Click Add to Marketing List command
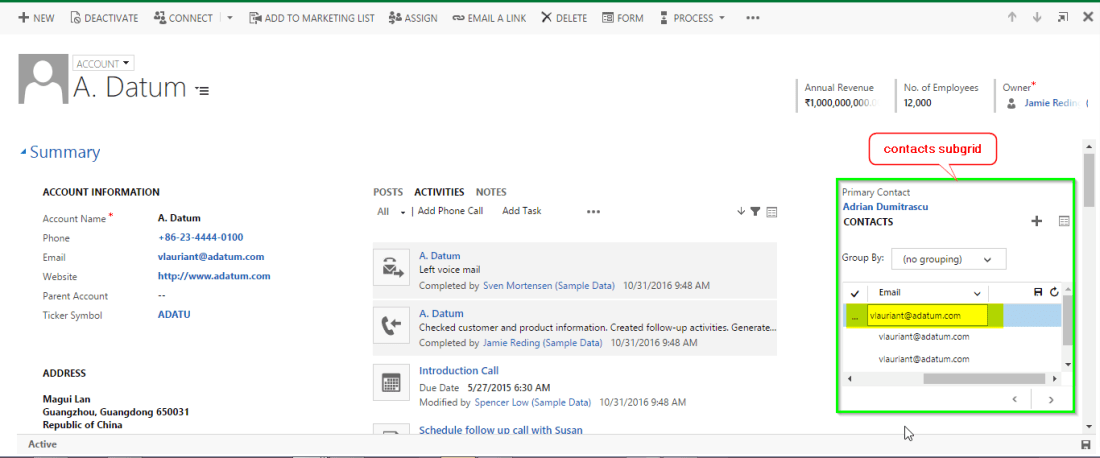This screenshot has height=458, width=1100. [311, 18]
